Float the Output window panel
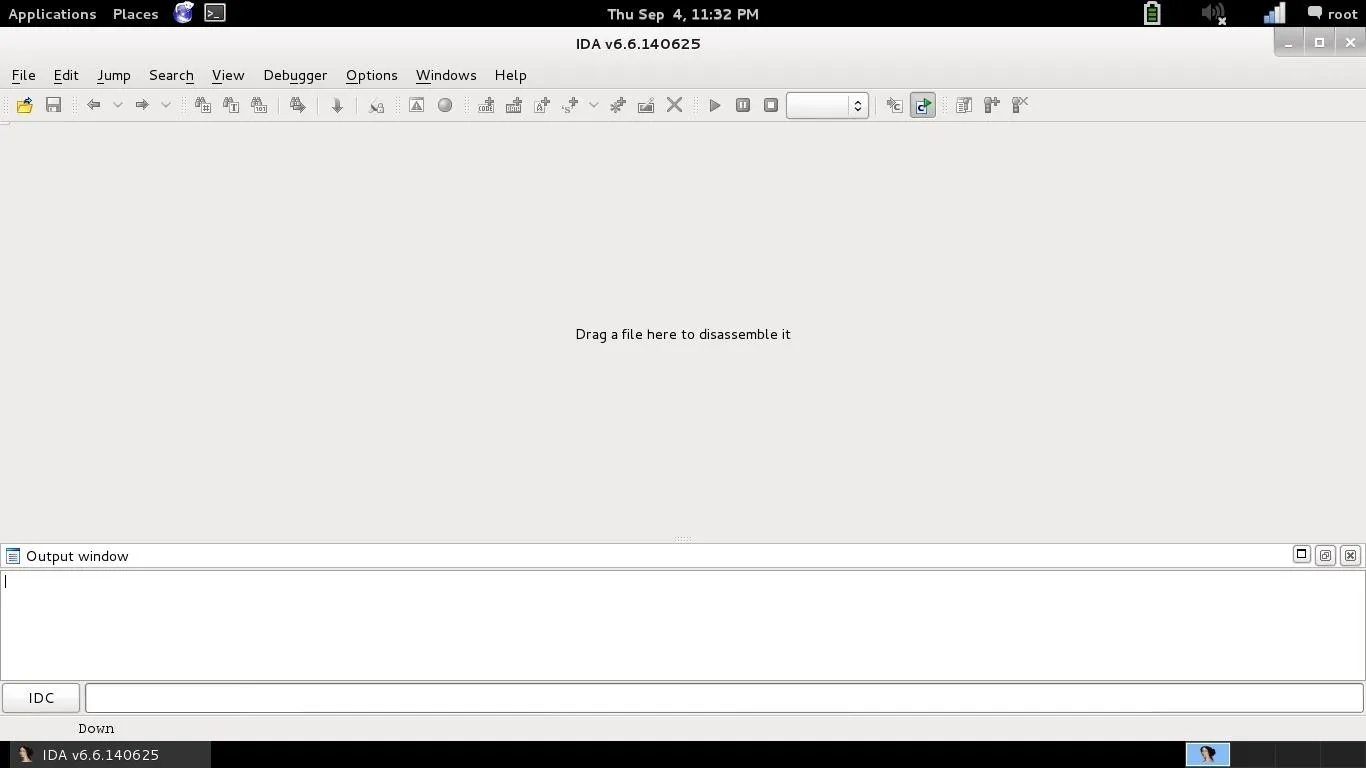 coord(1325,555)
